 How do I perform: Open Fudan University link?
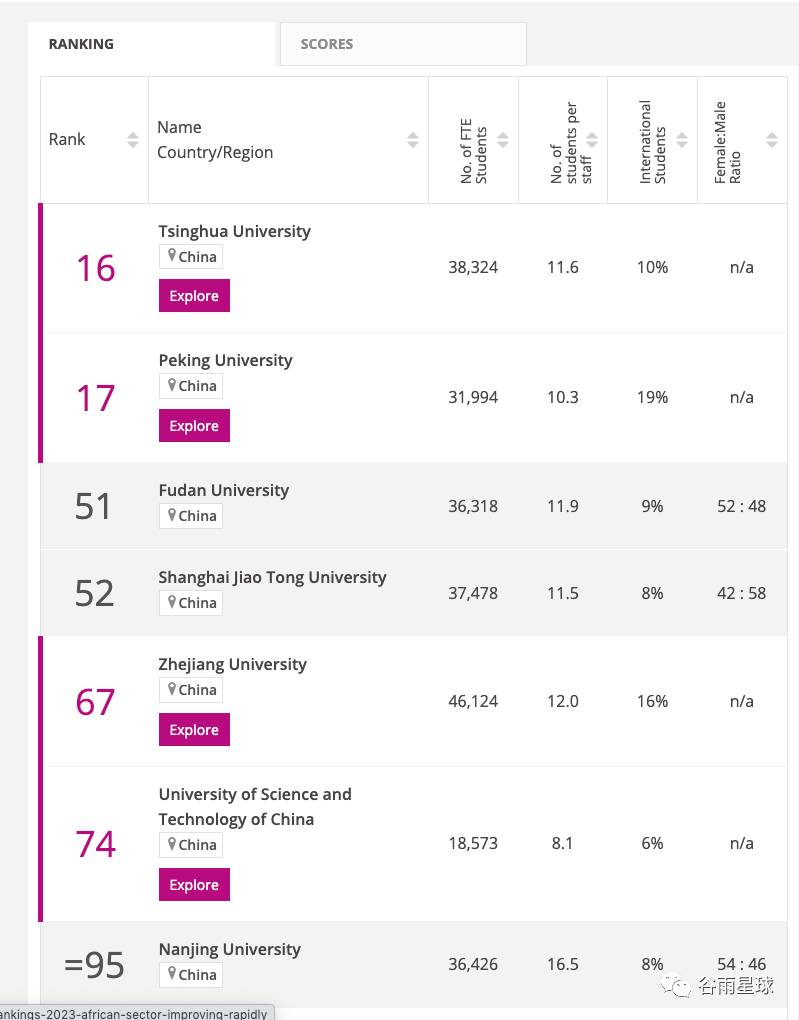224,490
